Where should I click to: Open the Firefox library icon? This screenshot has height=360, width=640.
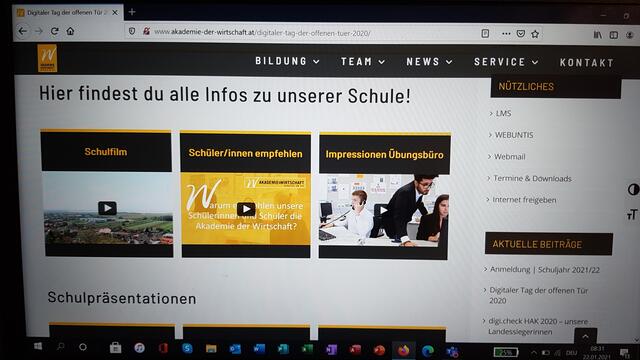598,35
